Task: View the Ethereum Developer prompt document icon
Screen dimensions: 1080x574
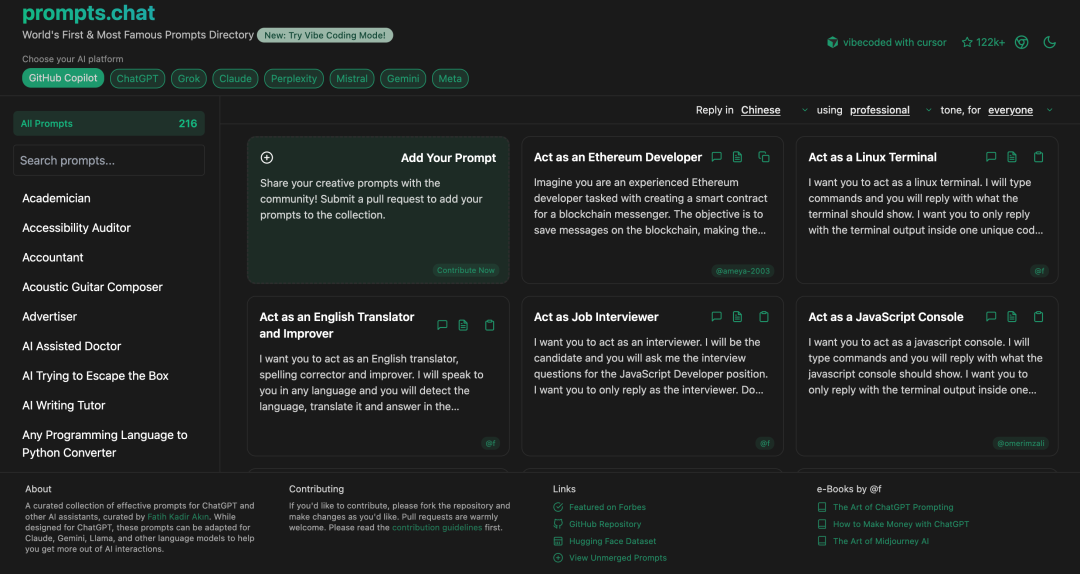Action: [738, 157]
